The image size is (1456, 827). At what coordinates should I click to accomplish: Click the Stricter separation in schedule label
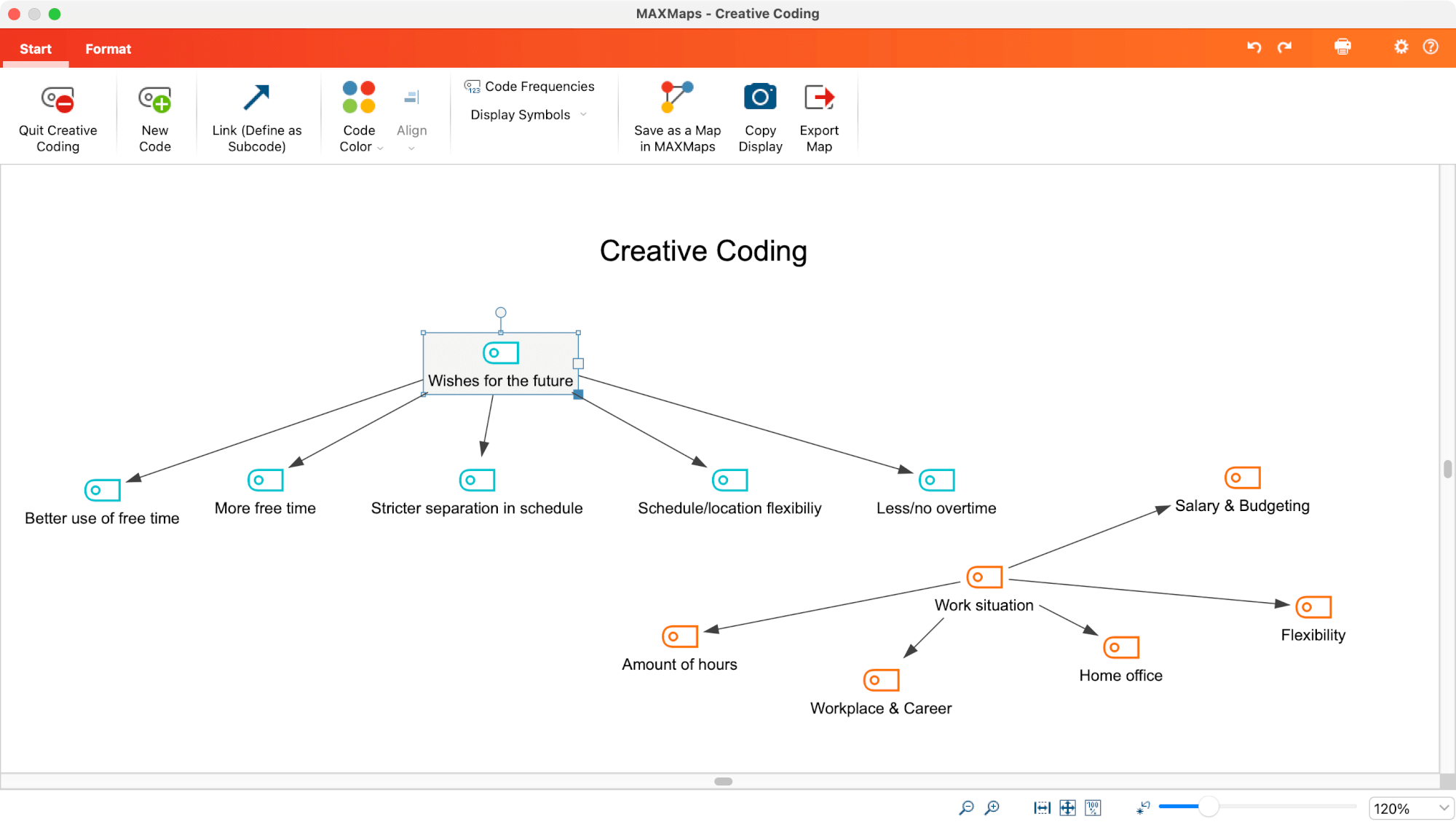coord(477,509)
